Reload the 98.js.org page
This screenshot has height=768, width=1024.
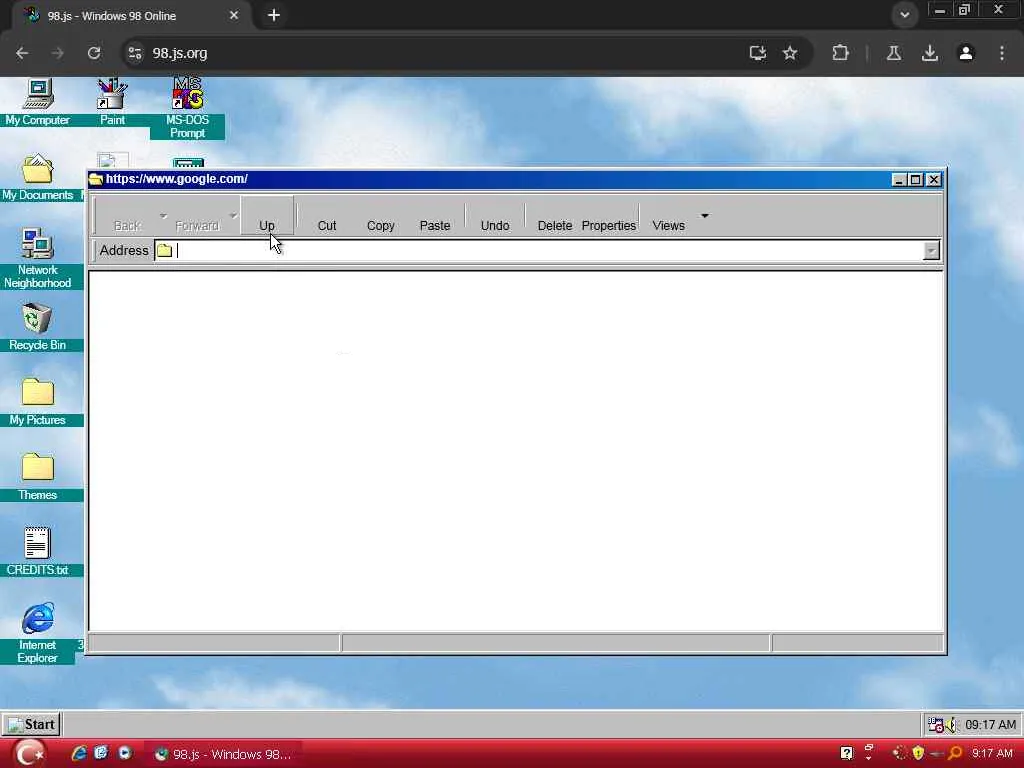(94, 54)
